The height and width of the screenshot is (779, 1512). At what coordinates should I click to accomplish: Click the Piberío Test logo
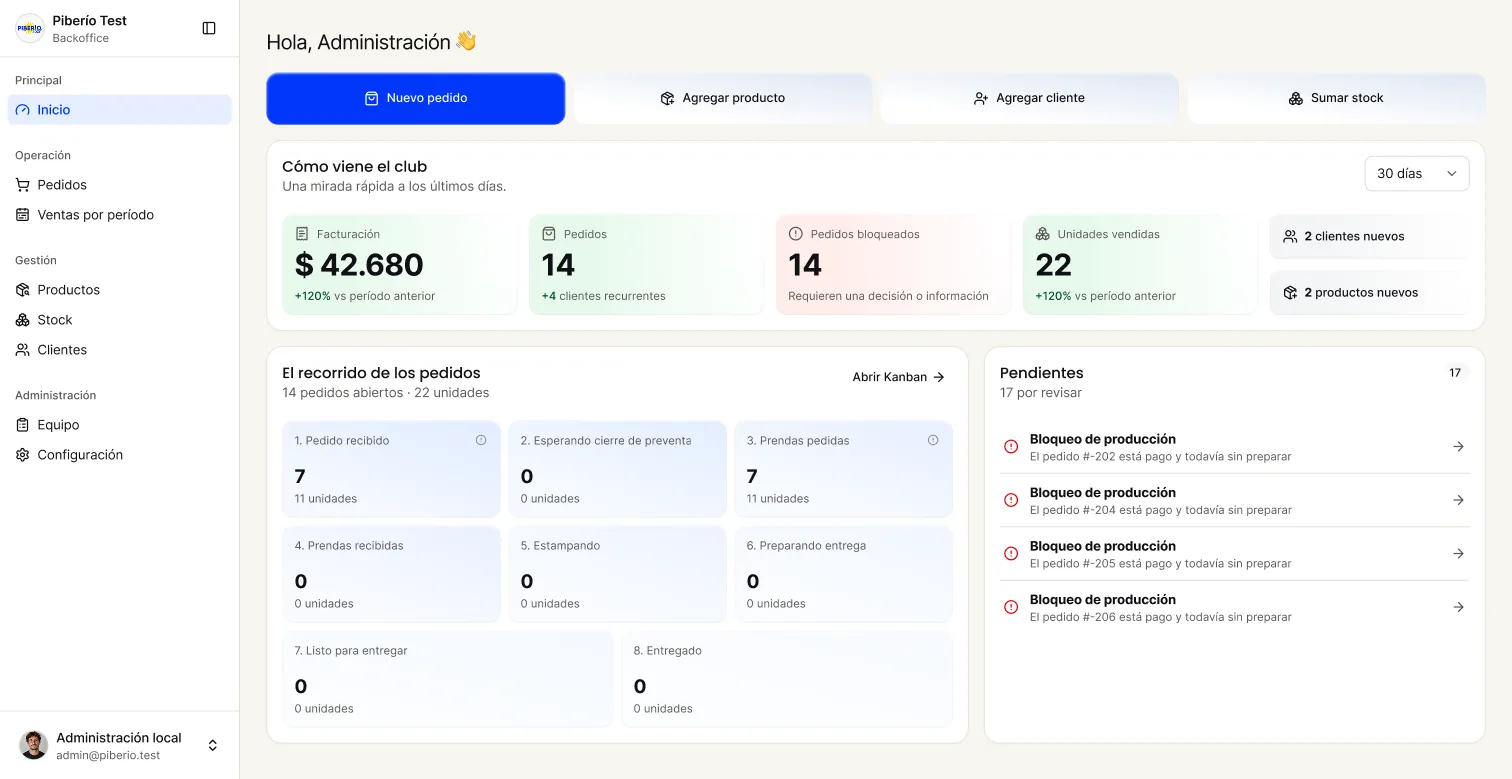[29, 28]
